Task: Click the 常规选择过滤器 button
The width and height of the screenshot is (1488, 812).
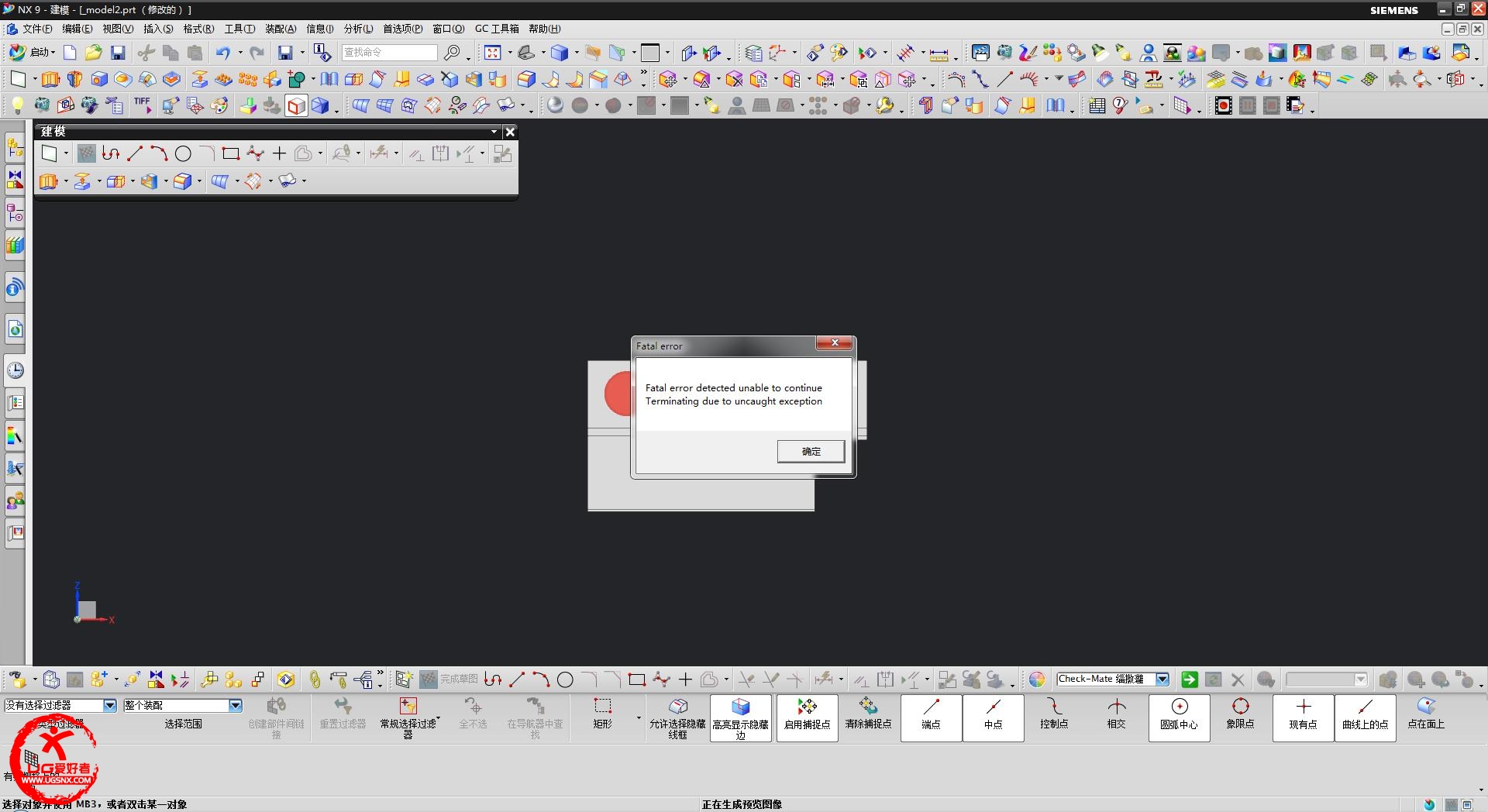Action: (x=408, y=717)
